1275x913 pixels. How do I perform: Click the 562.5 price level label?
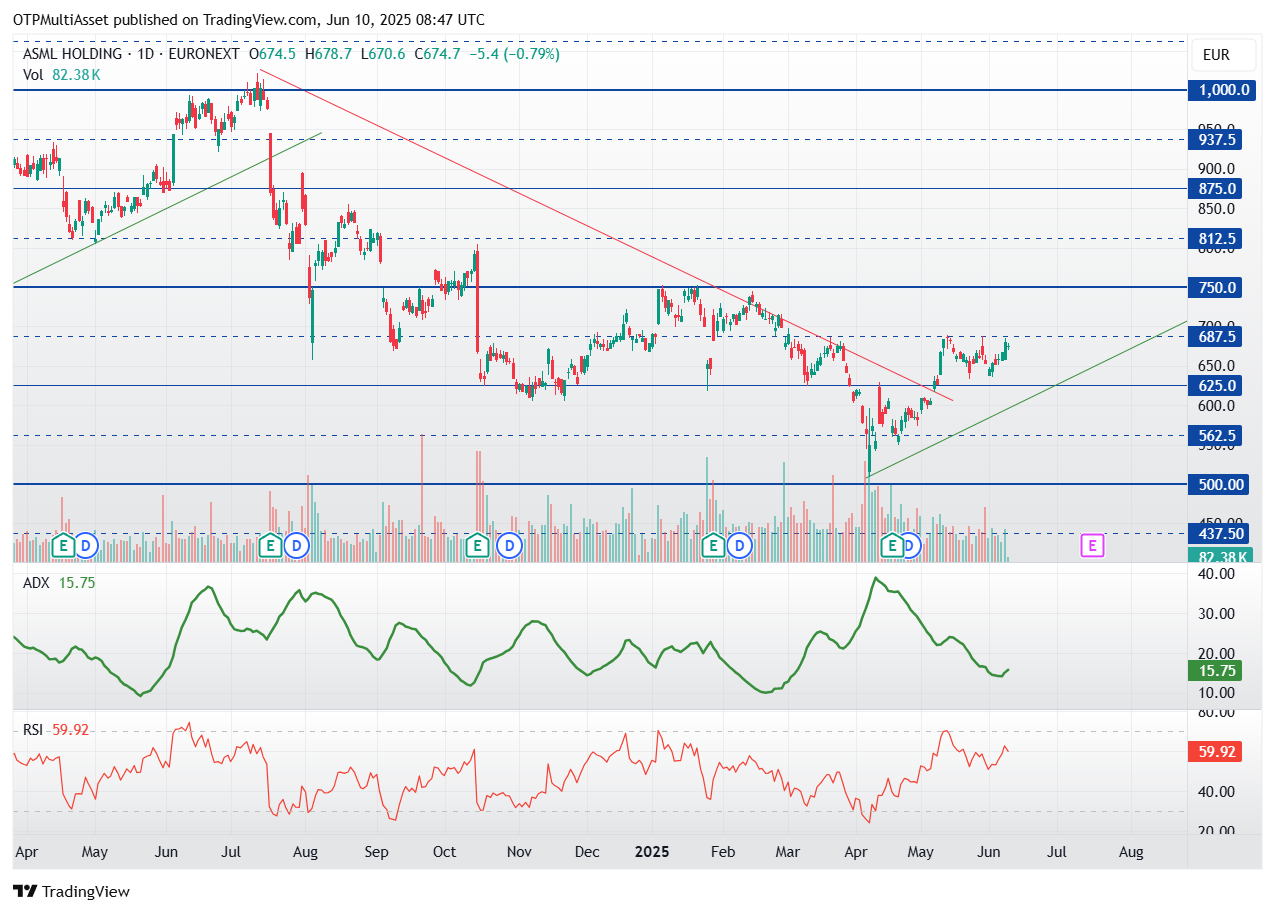point(1215,435)
